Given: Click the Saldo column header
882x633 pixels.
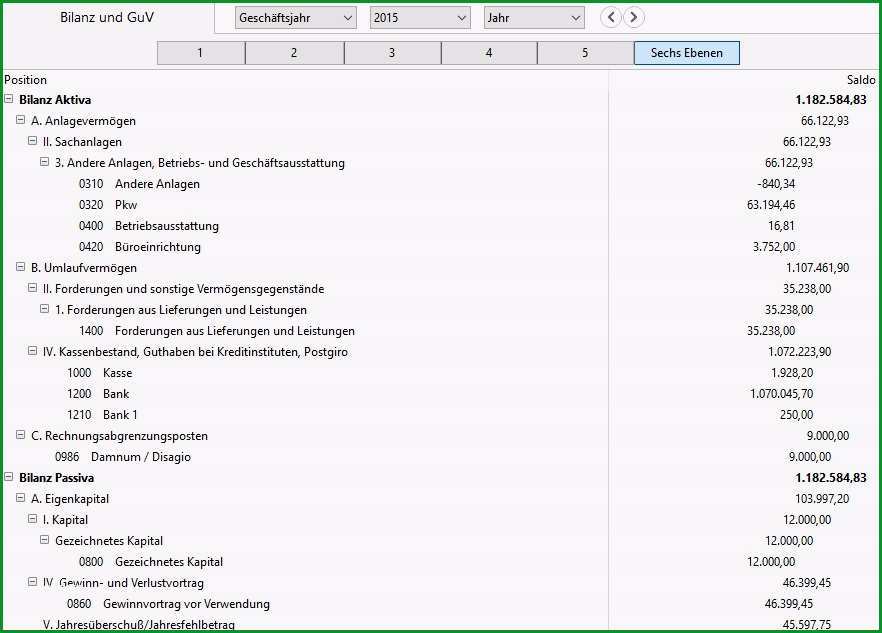Looking at the screenshot, I should [861, 80].
